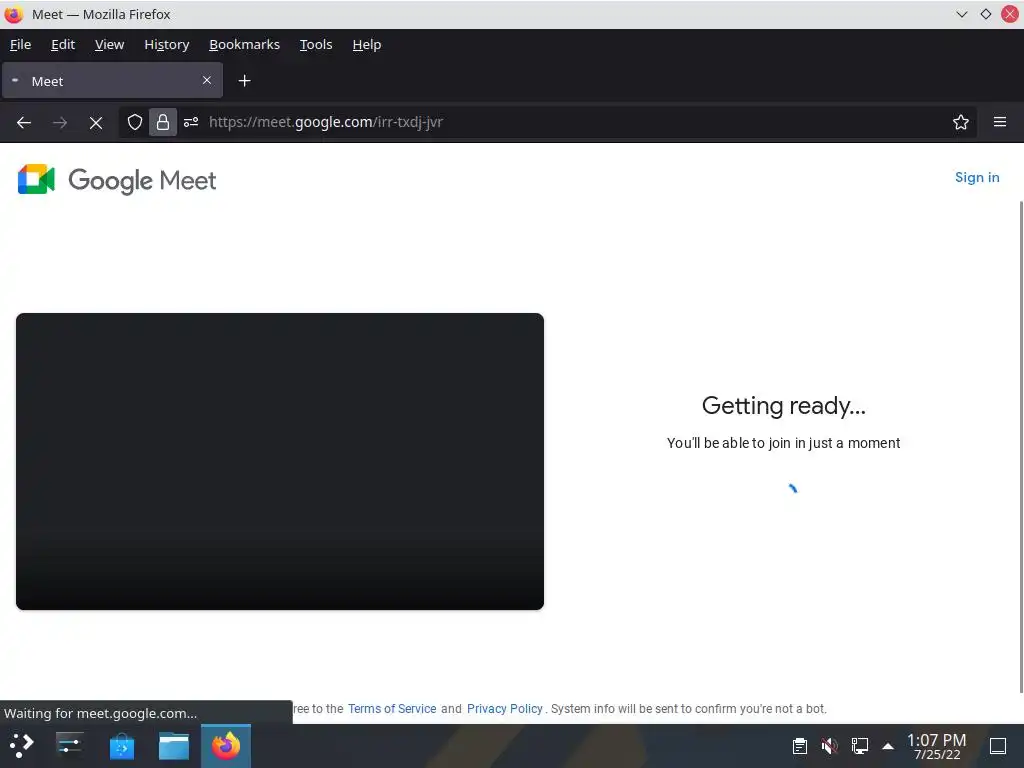1024x768 pixels.
Task: Select the Meet browser tab
Action: [x=112, y=80]
